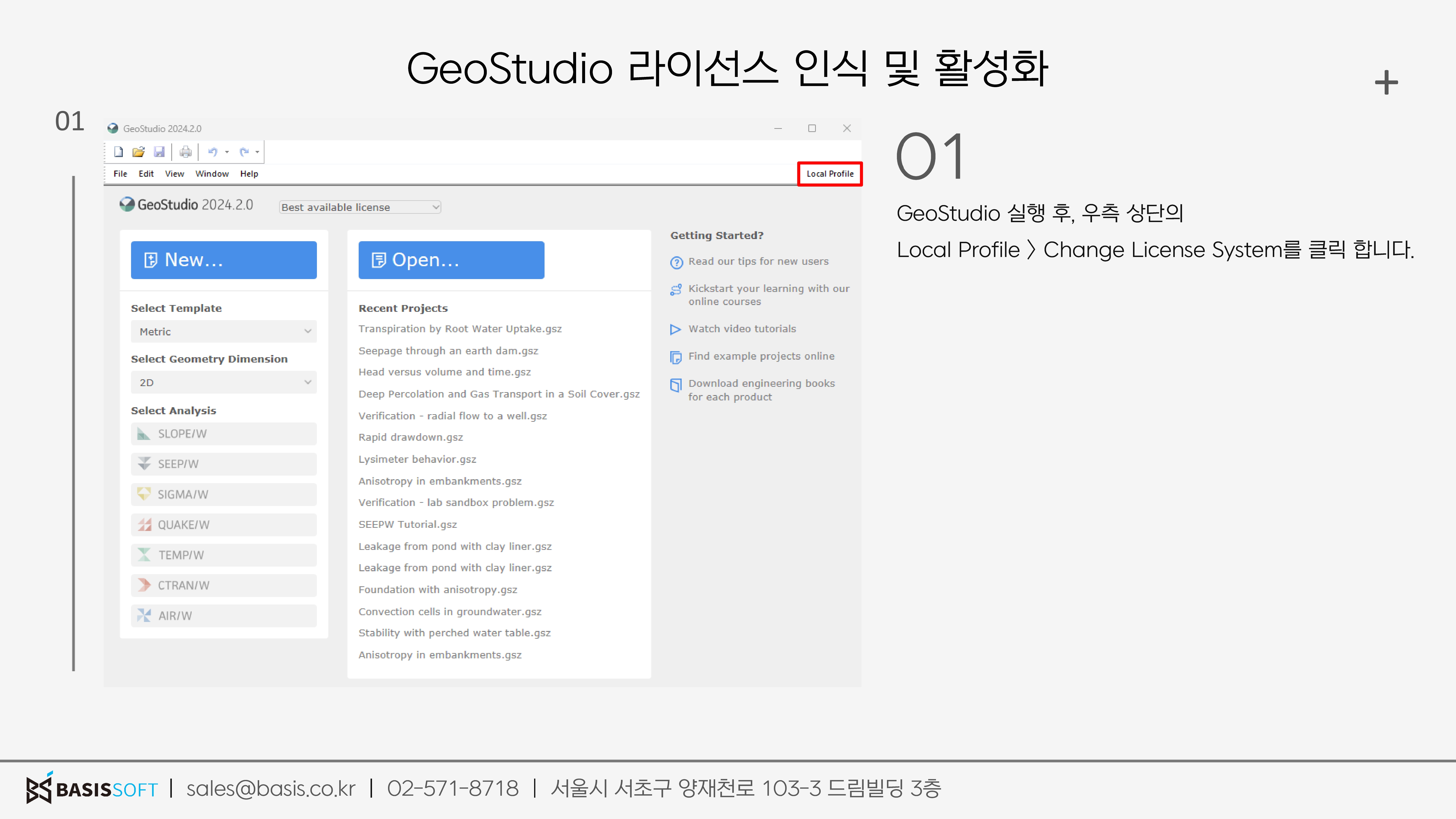Image resolution: width=1456 pixels, height=819 pixels.
Task: Select the SEEP/W analysis
Action: pos(224,464)
